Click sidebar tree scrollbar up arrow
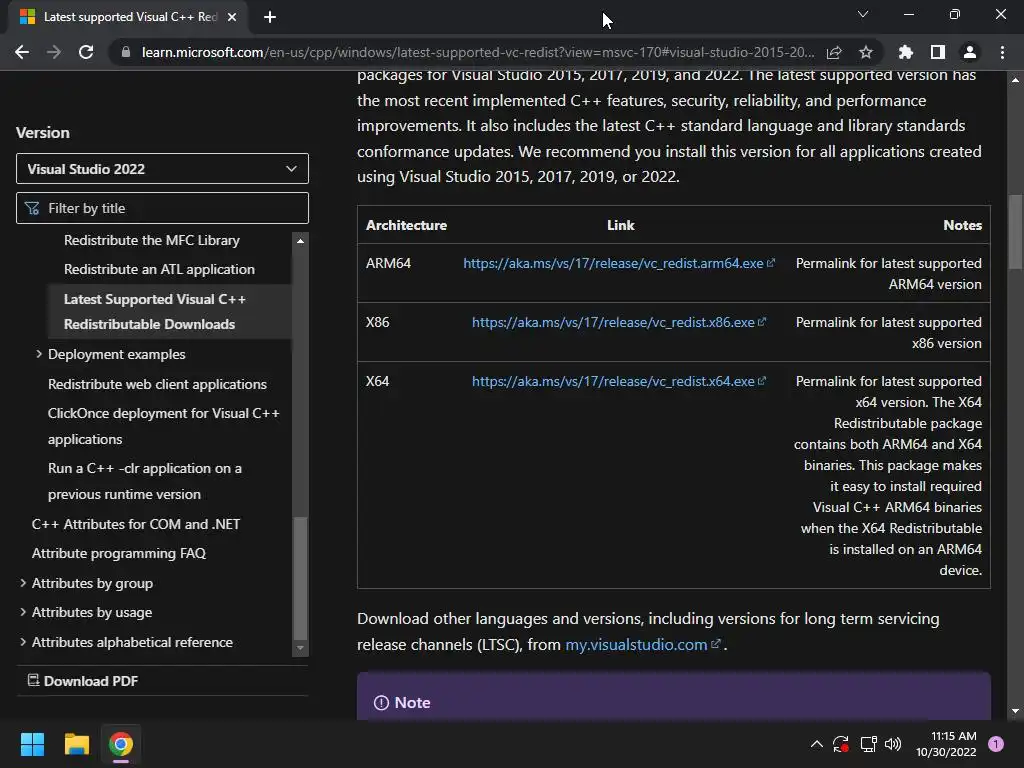This screenshot has width=1024, height=768. [x=300, y=241]
